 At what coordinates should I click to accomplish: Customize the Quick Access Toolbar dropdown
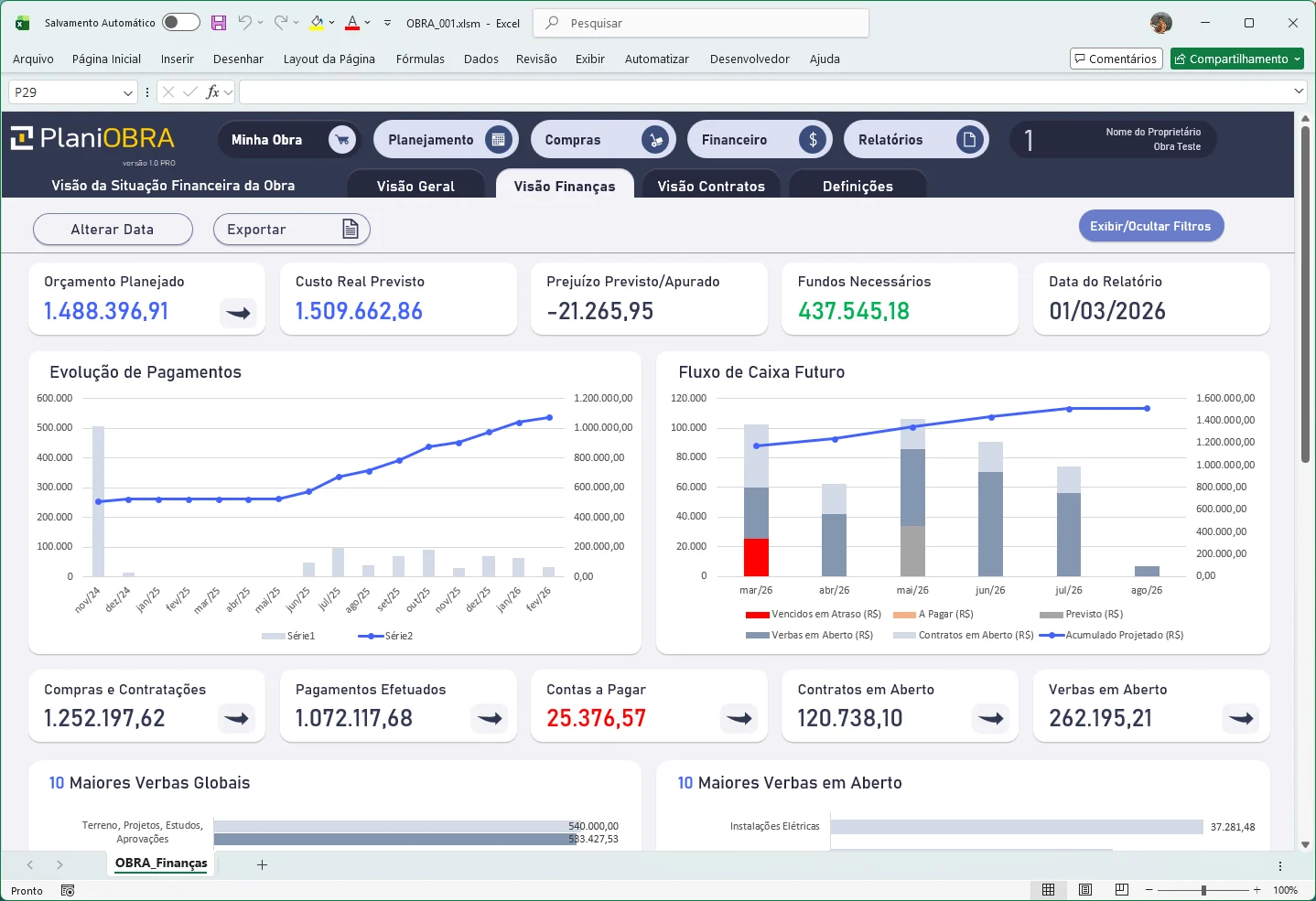coord(388,23)
